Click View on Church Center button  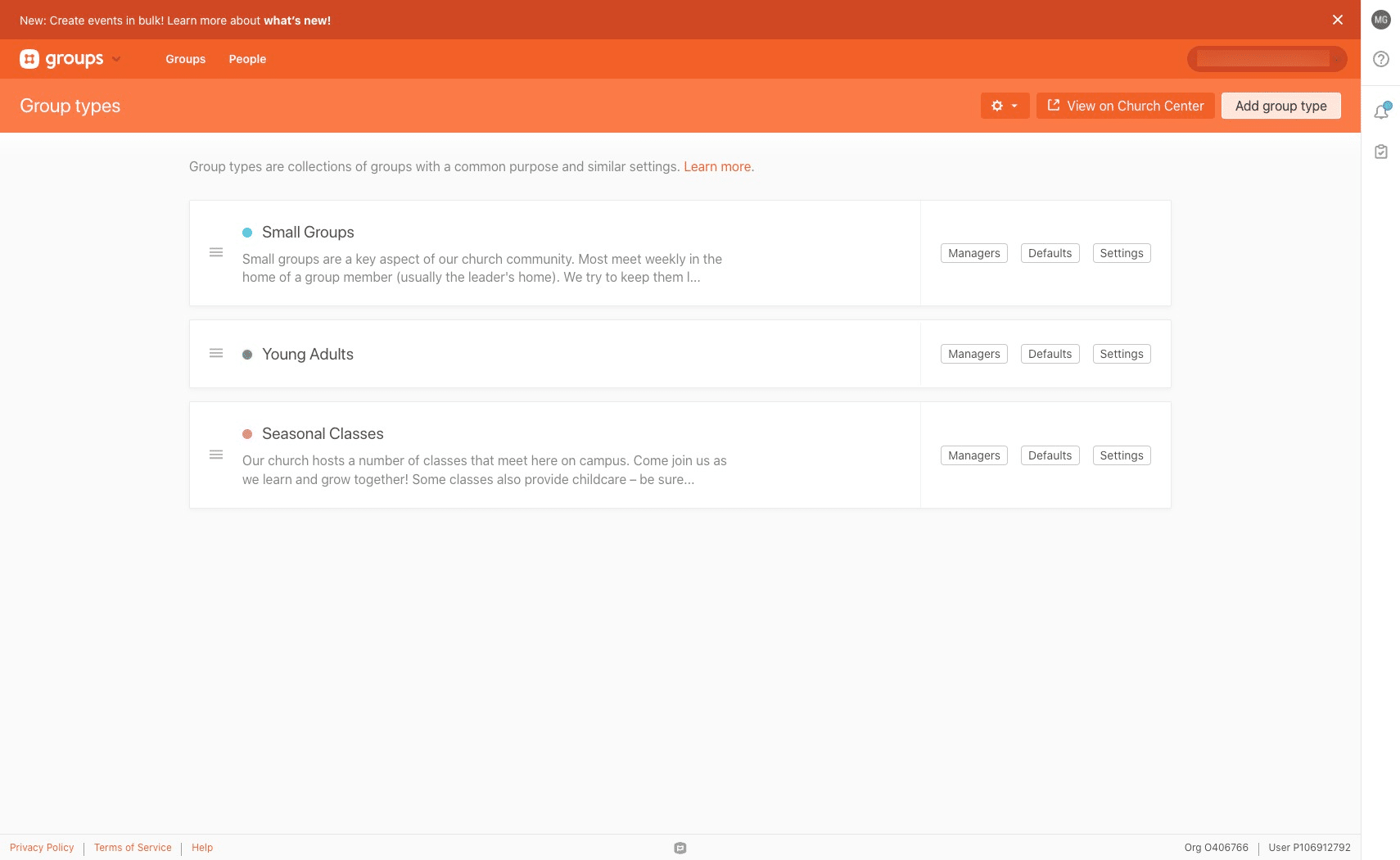[1125, 106]
